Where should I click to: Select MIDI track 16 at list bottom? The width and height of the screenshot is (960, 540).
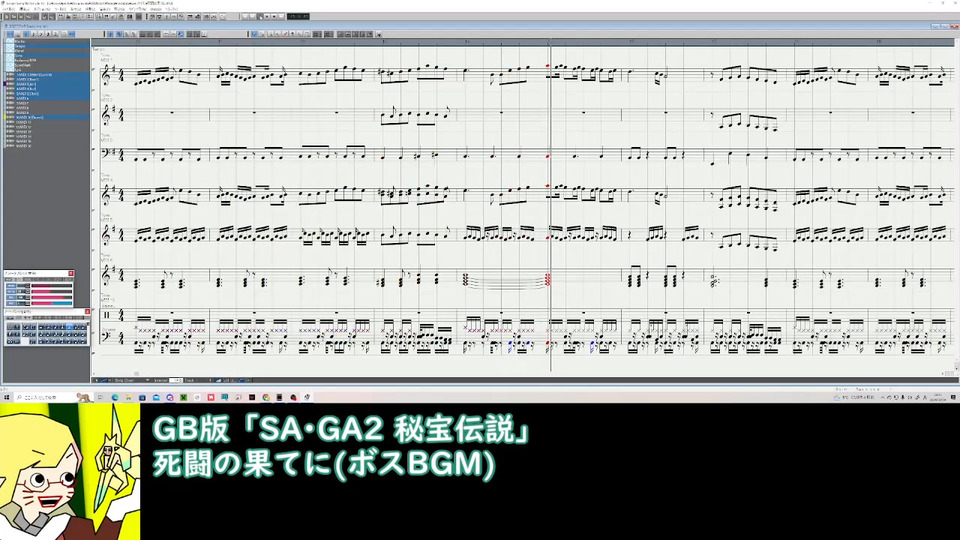47,146
